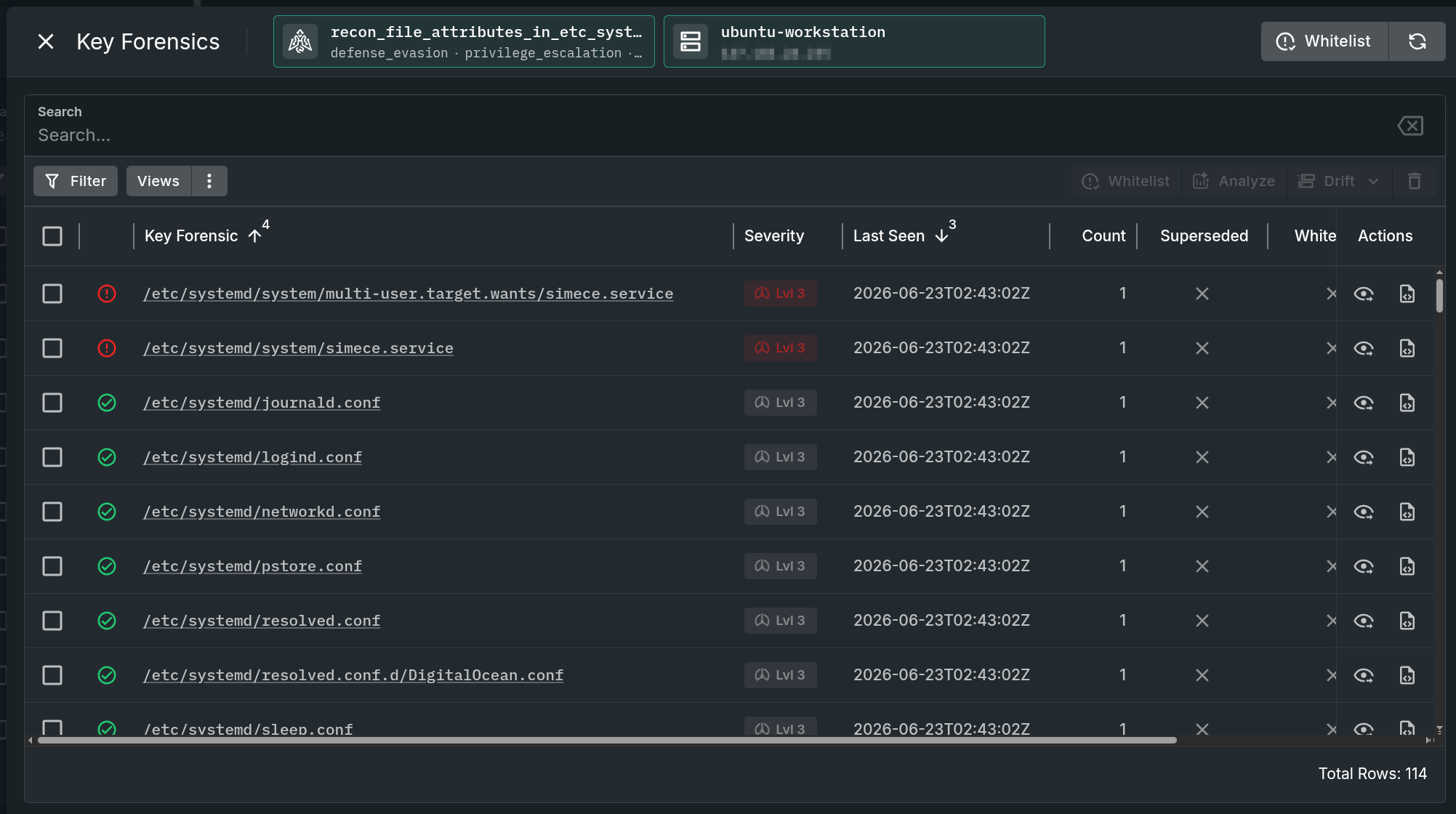
Task: Click the recon_file_attributes rule card
Action: click(464, 41)
